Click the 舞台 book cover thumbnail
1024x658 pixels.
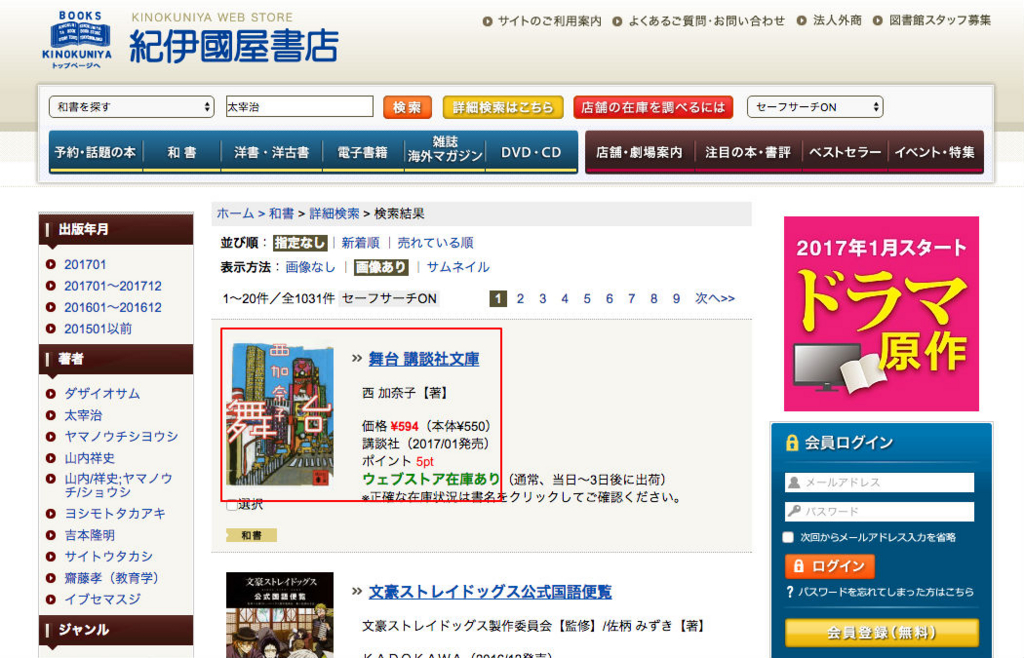[x=280, y=414]
